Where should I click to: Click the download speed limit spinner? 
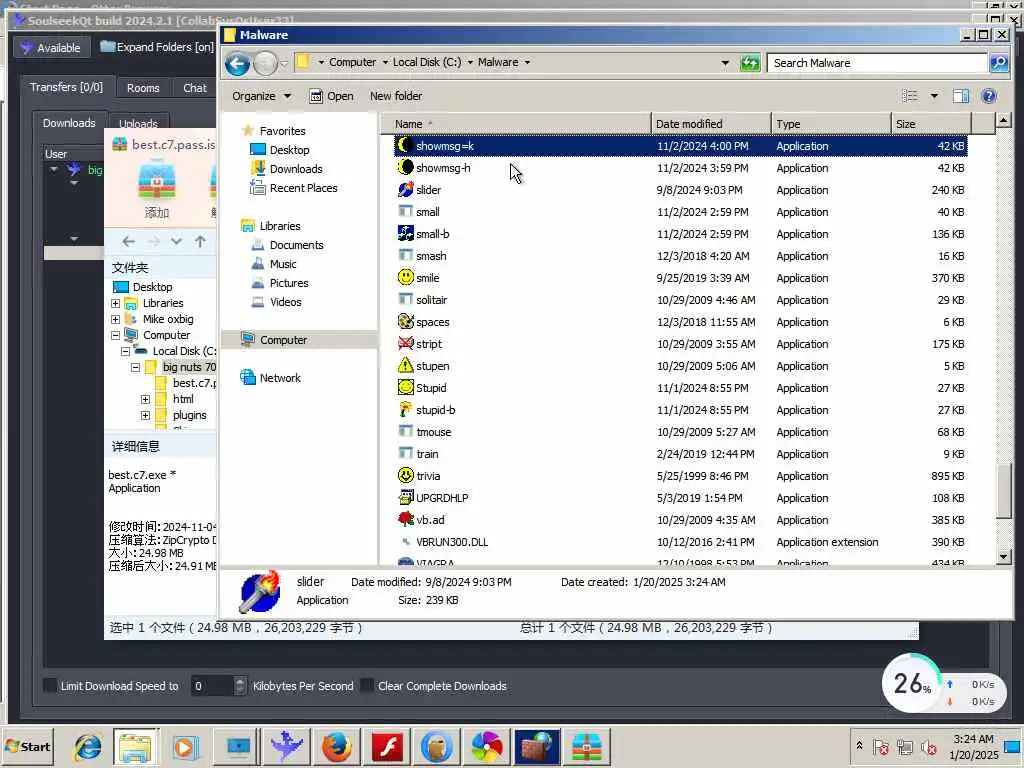click(240, 686)
